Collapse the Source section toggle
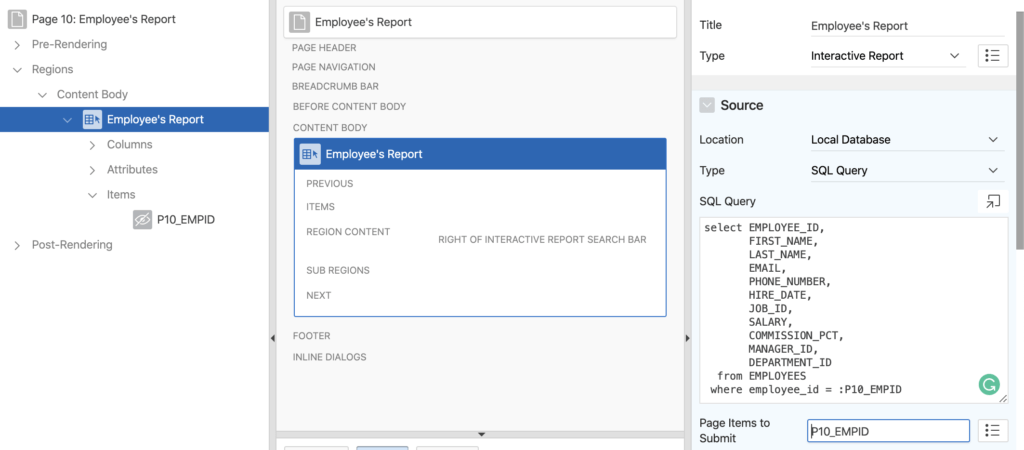Viewport: 1024px width, 450px height. coord(707,105)
